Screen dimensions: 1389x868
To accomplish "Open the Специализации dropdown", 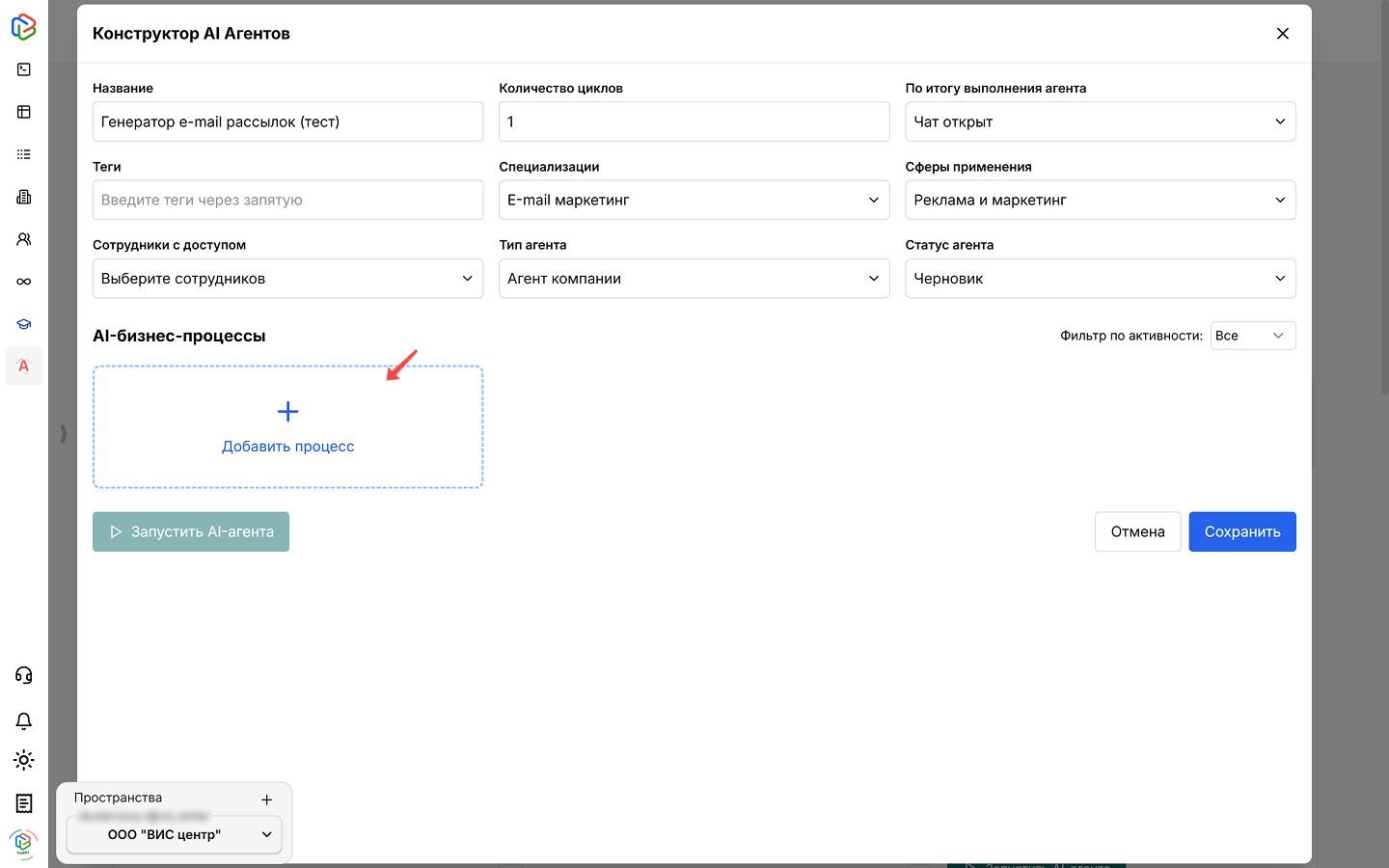I will point(694,200).
